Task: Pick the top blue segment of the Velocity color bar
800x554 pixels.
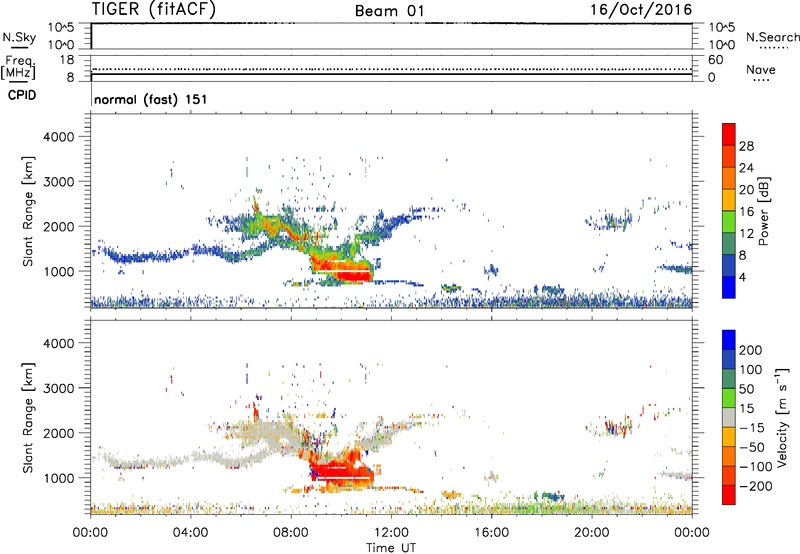Action: coord(729,340)
